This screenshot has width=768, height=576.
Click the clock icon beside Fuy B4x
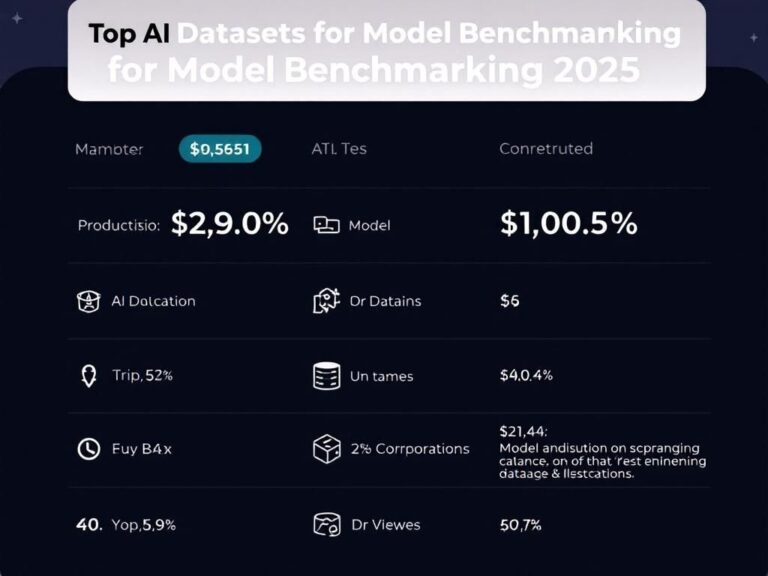pos(88,449)
